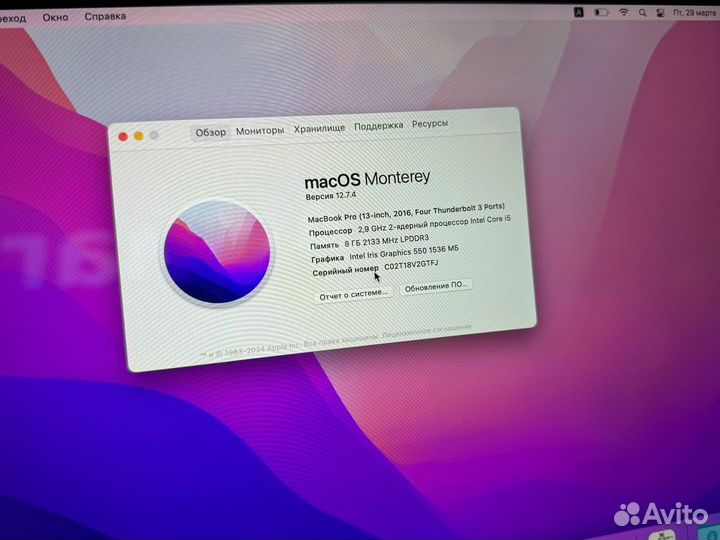Image resolution: width=720 pixels, height=540 pixels.
Task: Click the MacBook Pro 13-inch model line
Action: coord(406,213)
